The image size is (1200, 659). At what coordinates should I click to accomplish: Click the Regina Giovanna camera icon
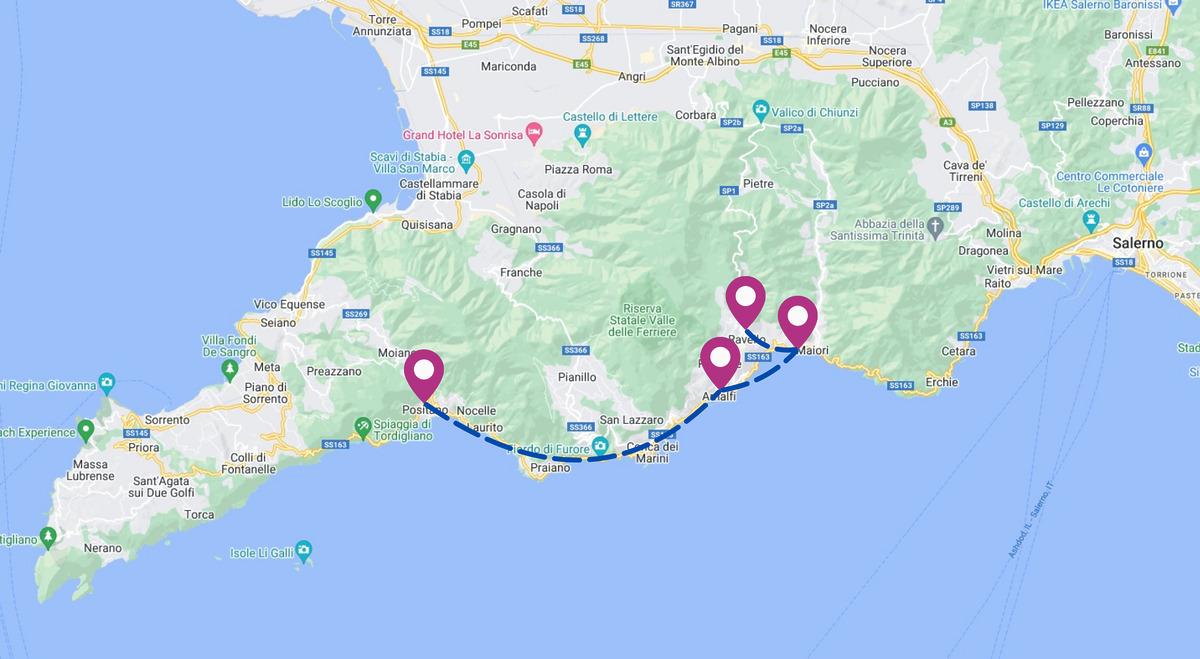[107, 384]
